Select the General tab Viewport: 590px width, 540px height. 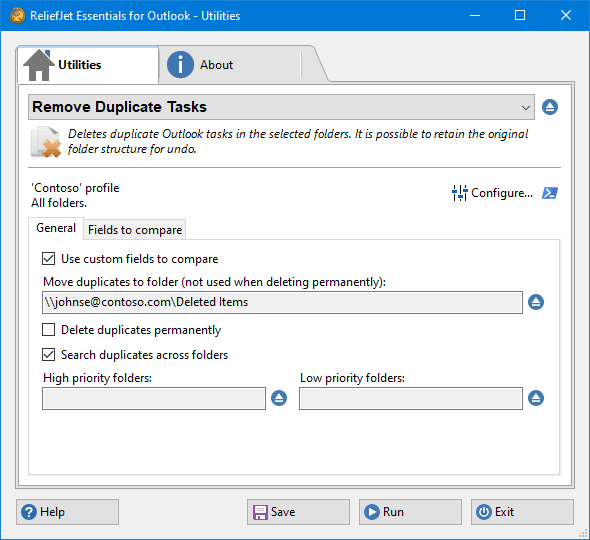point(56,228)
